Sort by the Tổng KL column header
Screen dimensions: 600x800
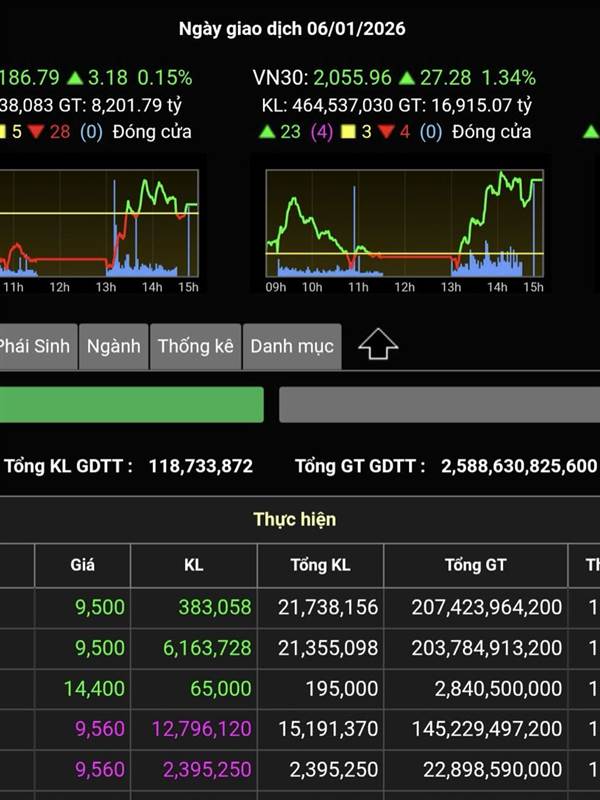point(320,565)
